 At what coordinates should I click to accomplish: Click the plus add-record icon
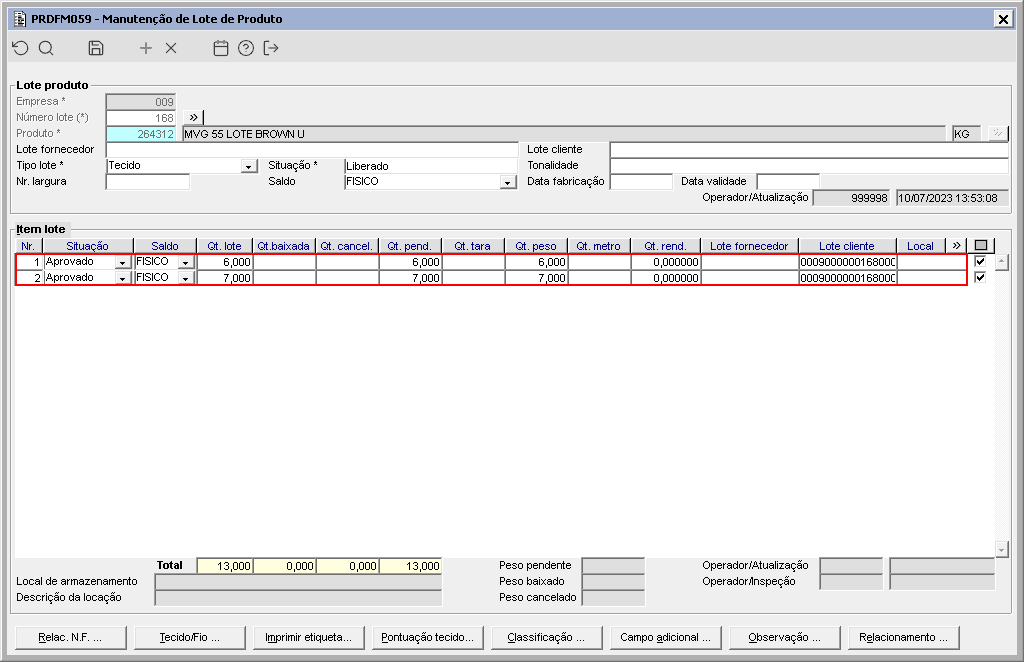(x=146, y=48)
